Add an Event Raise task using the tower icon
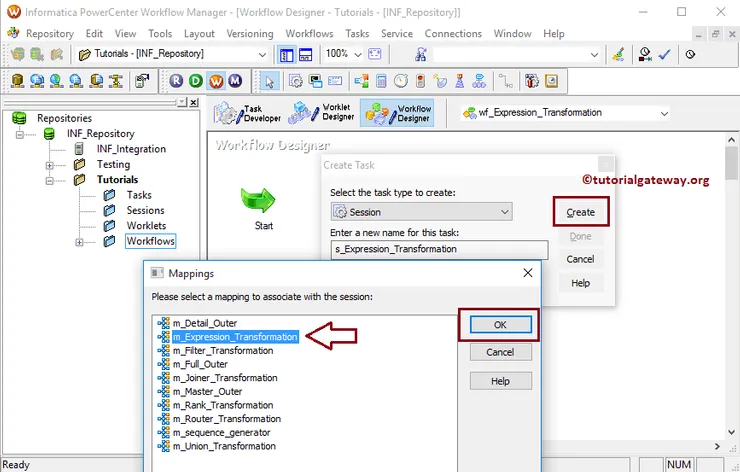Screen dimensions: 740x472 pos(460,81)
